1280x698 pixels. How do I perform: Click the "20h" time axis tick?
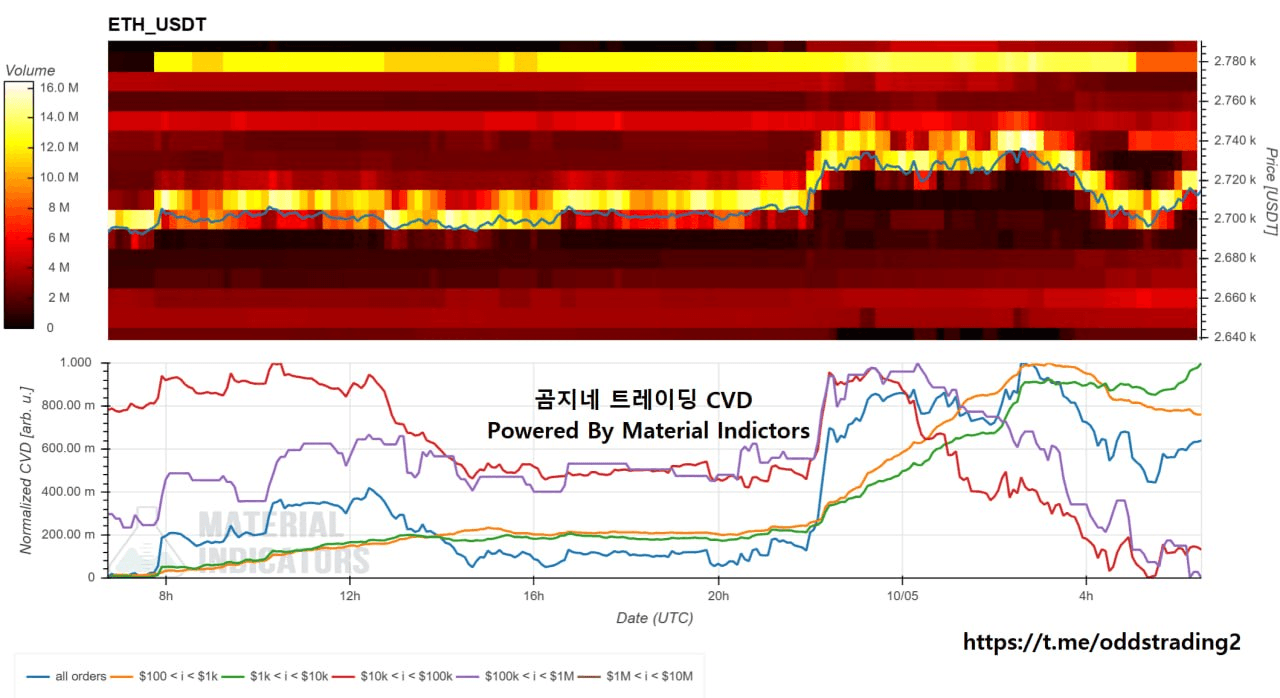click(x=718, y=597)
